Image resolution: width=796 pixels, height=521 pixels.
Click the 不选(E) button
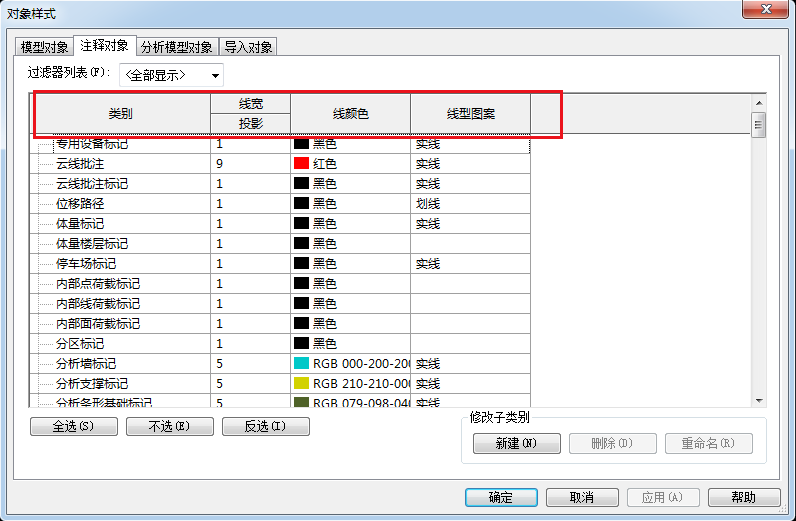(170, 426)
